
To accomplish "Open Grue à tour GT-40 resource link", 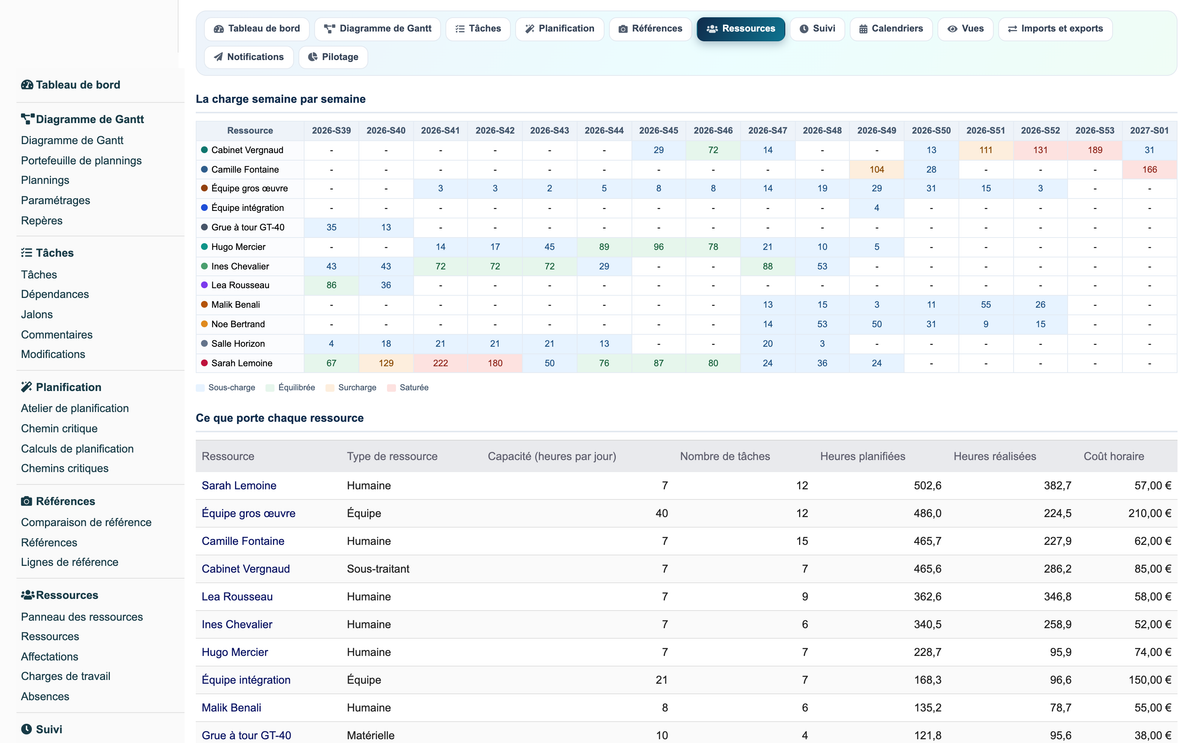I will pos(247,735).
